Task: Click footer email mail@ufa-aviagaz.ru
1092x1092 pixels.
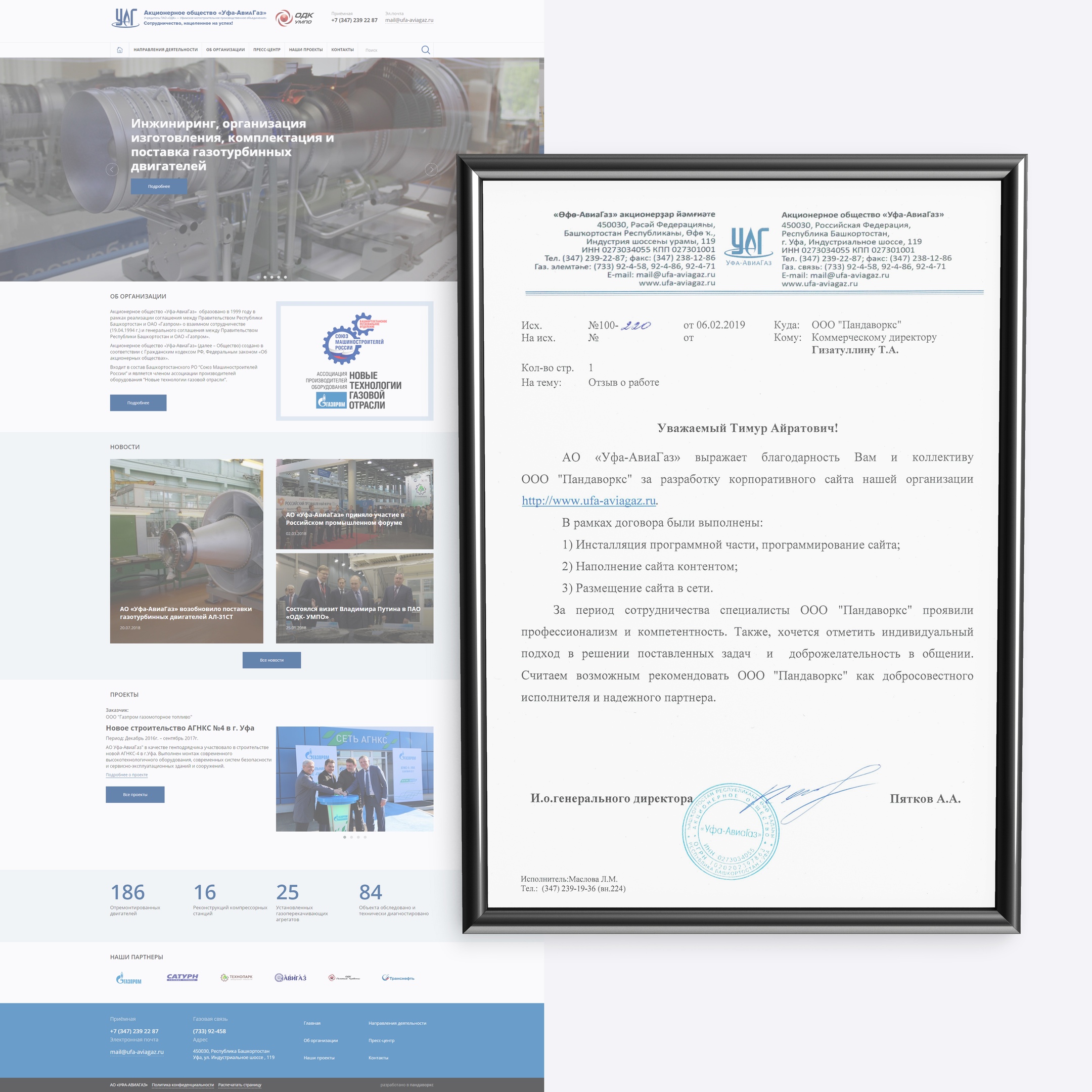Action: click(x=137, y=1052)
